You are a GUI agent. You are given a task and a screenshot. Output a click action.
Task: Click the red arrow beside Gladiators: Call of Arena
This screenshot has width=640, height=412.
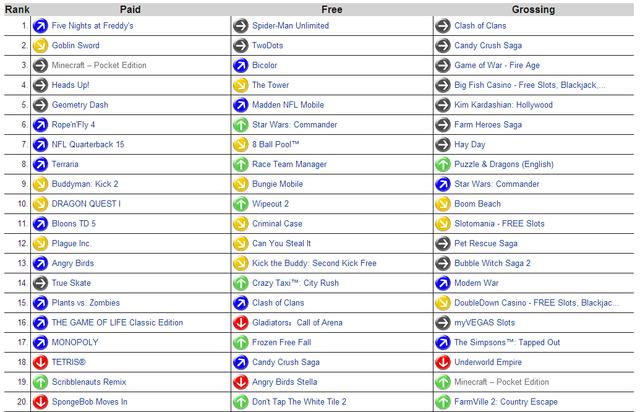[240, 322]
